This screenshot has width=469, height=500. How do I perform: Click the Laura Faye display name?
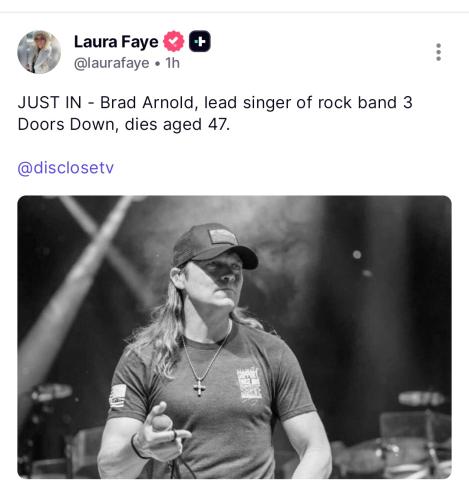coord(116,42)
